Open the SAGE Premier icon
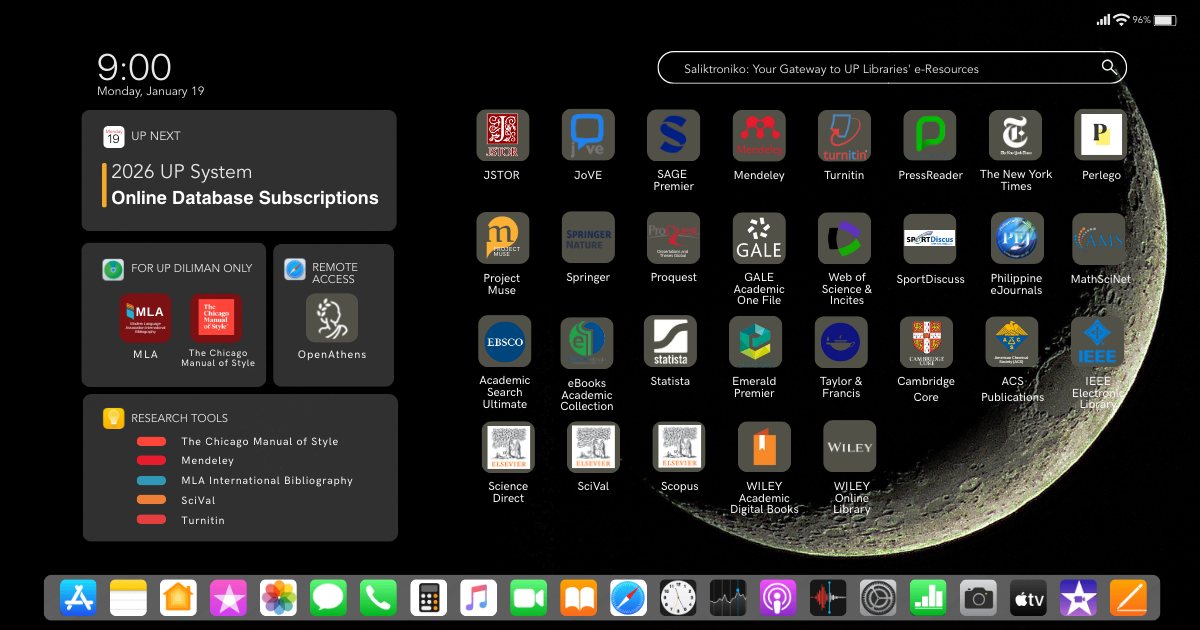This screenshot has height=630, width=1200. 673,135
